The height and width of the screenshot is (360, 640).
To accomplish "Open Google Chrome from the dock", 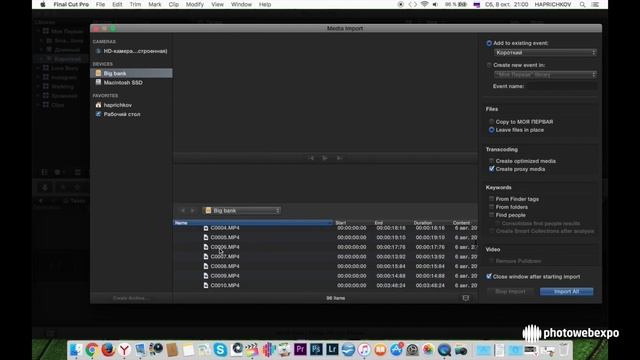I will [92, 350].
